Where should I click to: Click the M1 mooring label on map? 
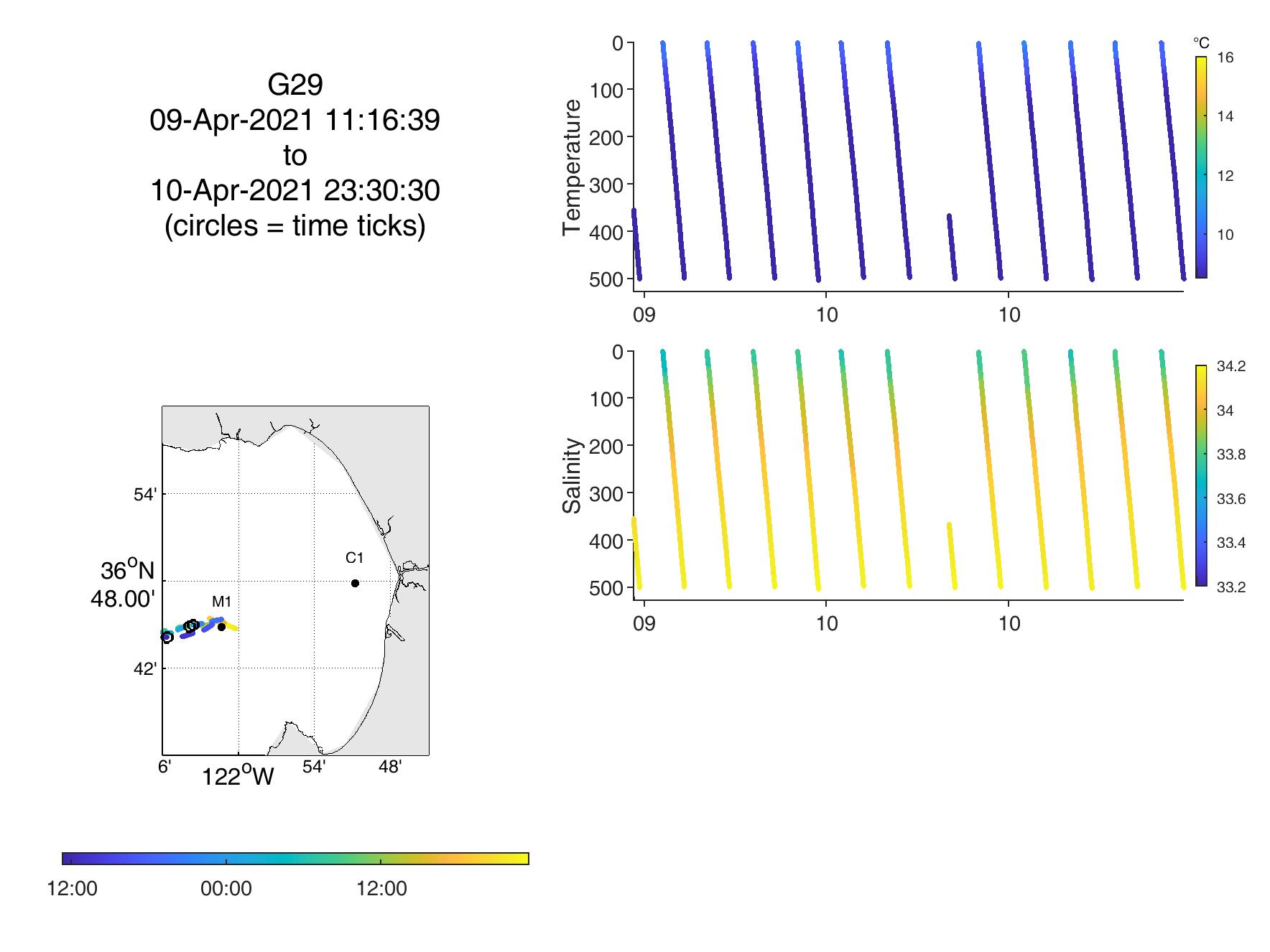click(x=221, y=602)
